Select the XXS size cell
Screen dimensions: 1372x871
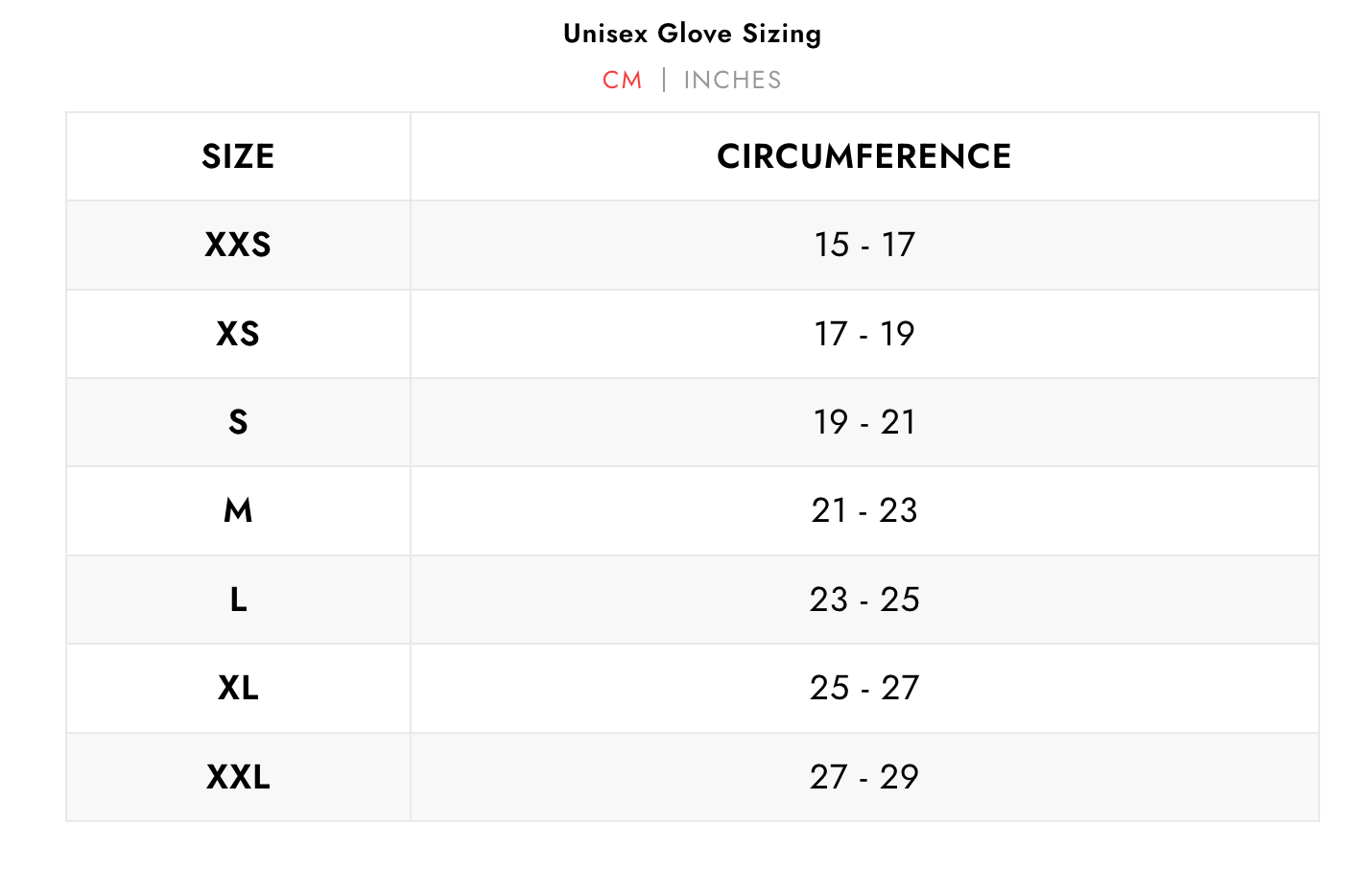pyautogui.click(x=238, y=245)
